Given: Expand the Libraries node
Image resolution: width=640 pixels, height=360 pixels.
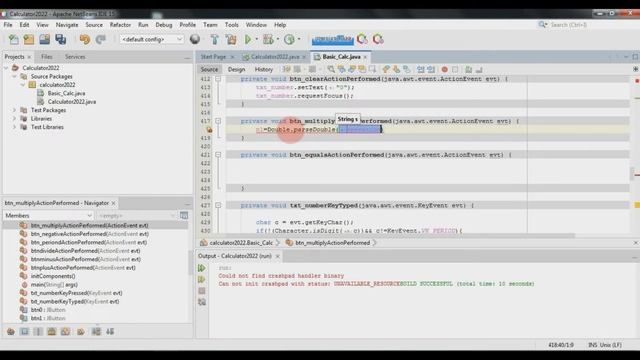Looking at the screenshot, I should (15, 119).
